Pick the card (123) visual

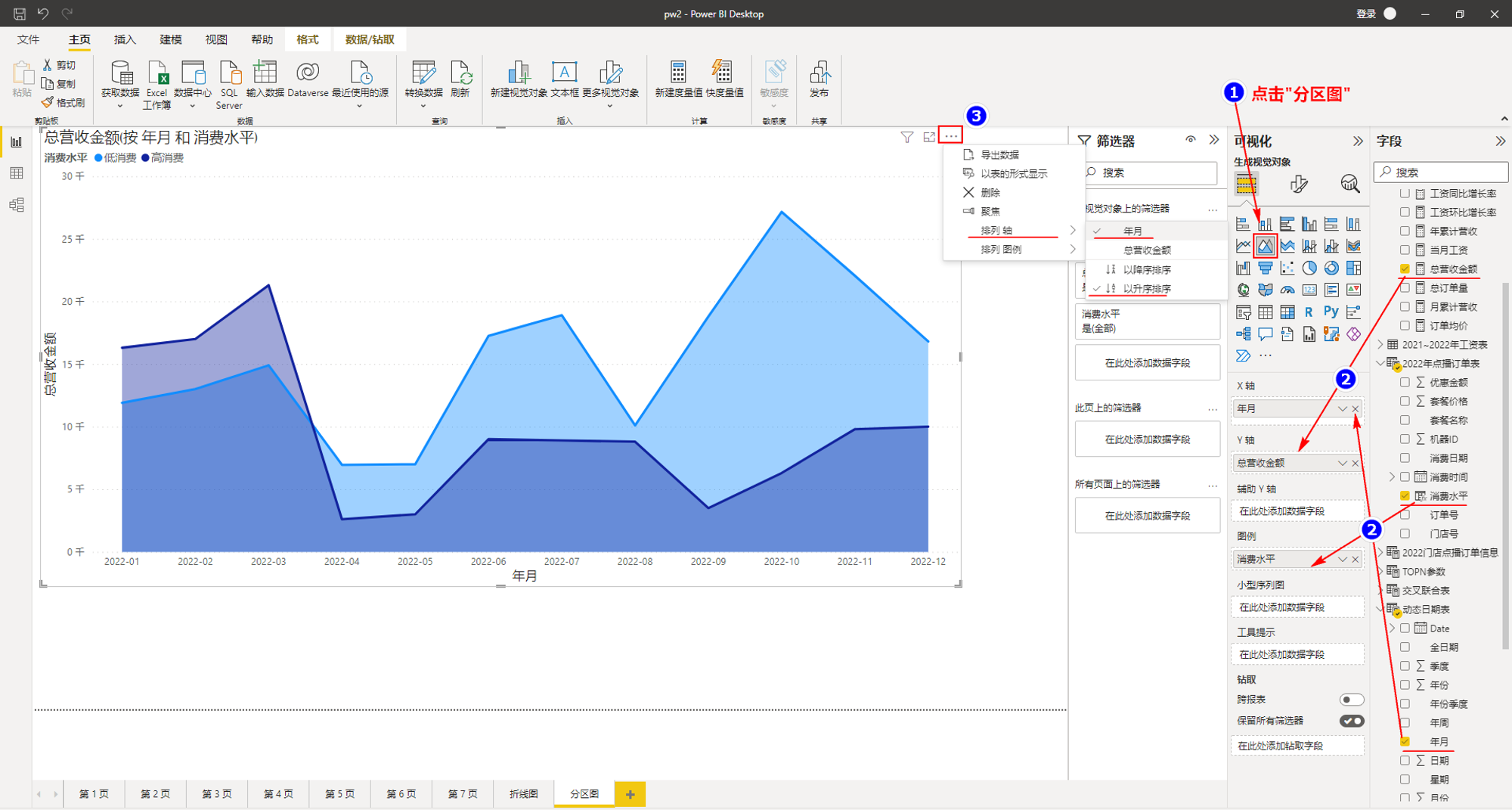point(1309,290)
